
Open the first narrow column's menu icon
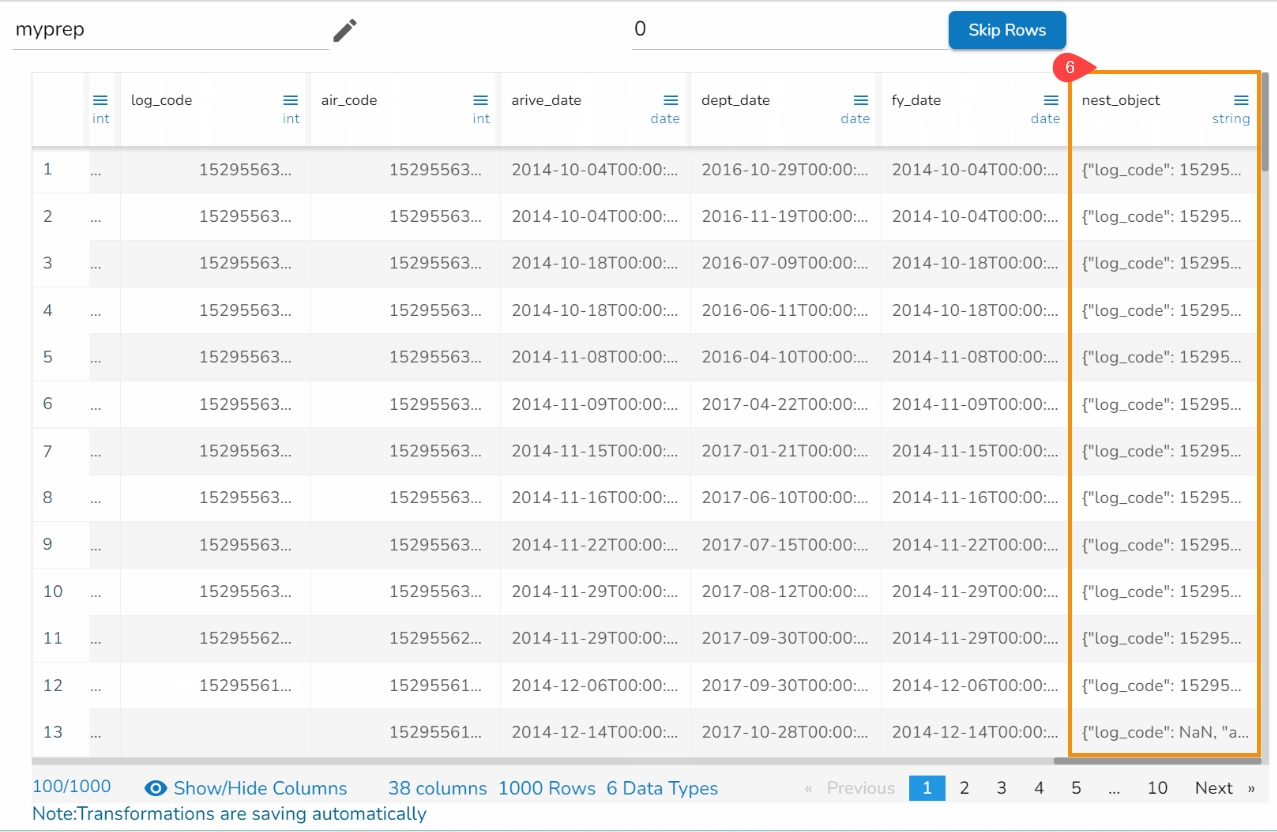pos(100,100)
